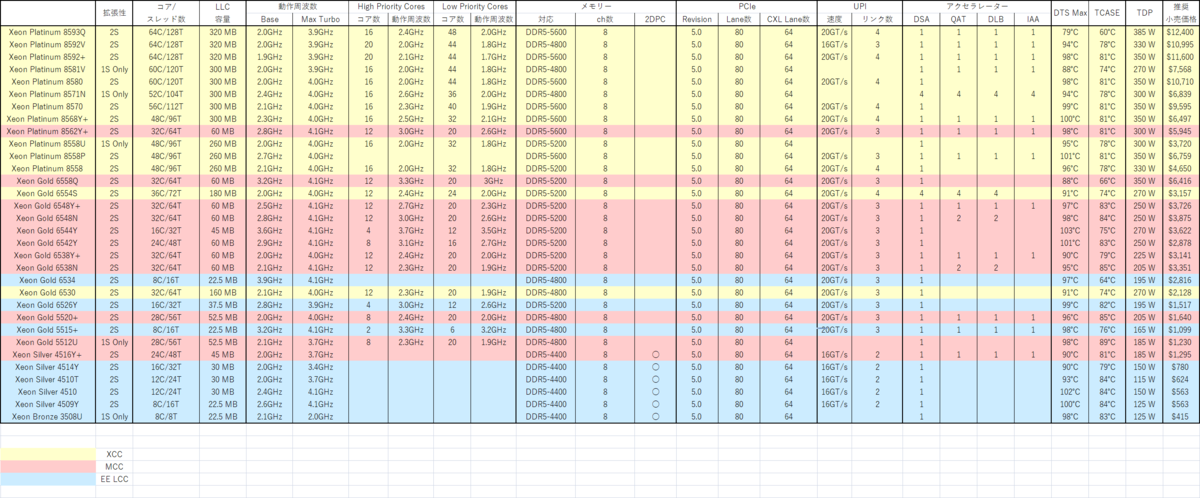The width and height of the screenshot is (1200, 498).
Task: Select the 'Xeon Gold 5515+' cell
Action: 47,328
